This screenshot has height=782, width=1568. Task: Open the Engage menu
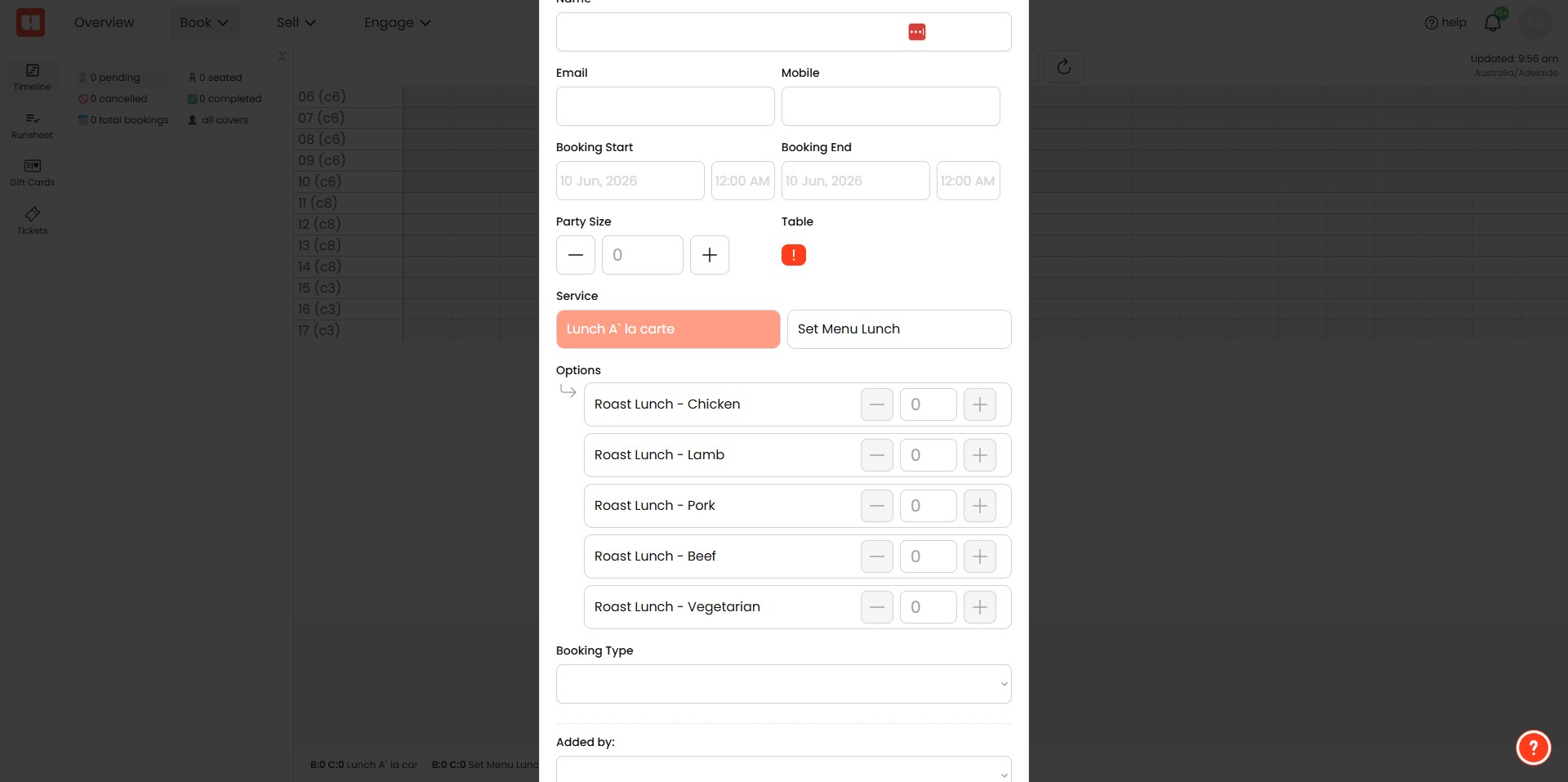(x=397, y=22)
